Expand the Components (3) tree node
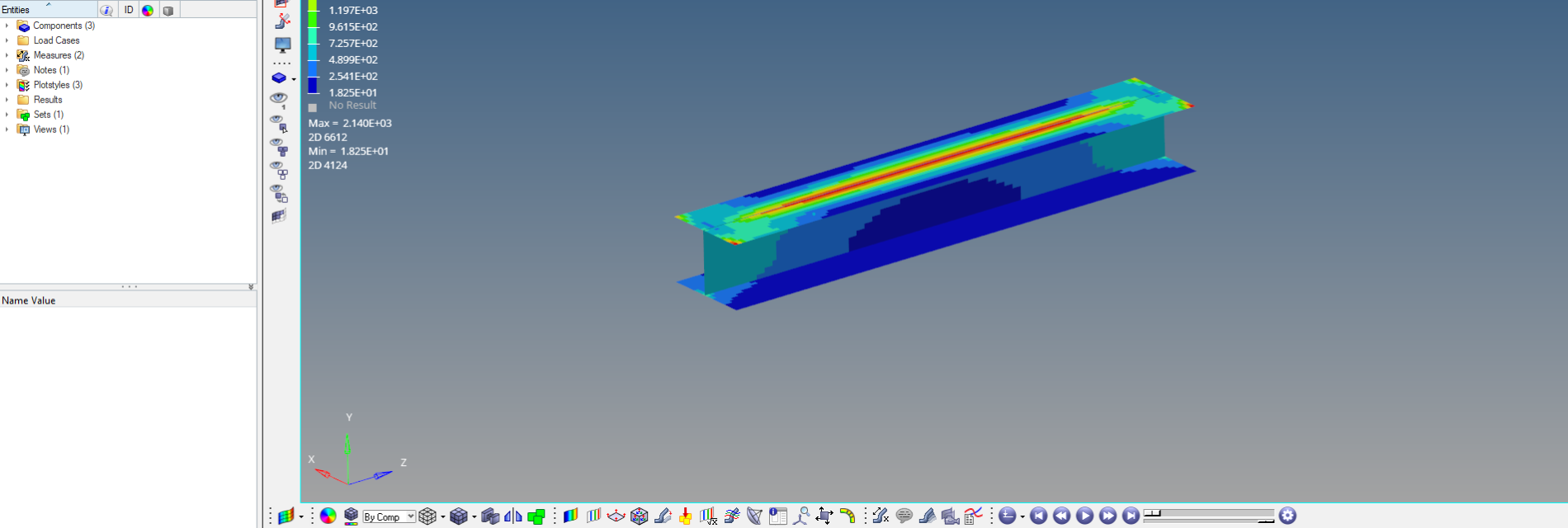Image resolution: width=1568 pixels, height=528 pixels. point(7,26)
